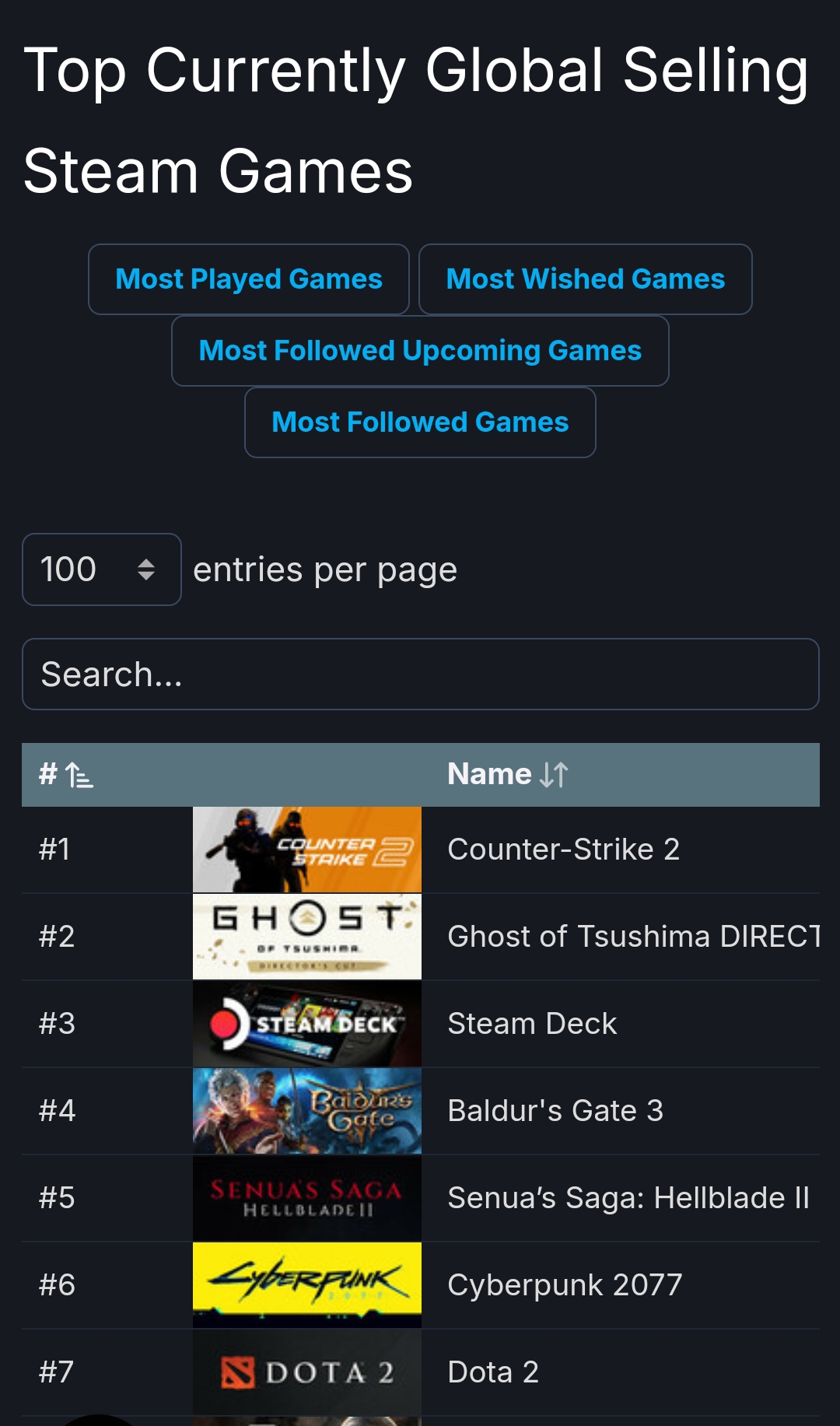Screen dimensions: 840x1426
Task: Click the Baldur's Gate 3 title text
Action: tap(555, 1111)
